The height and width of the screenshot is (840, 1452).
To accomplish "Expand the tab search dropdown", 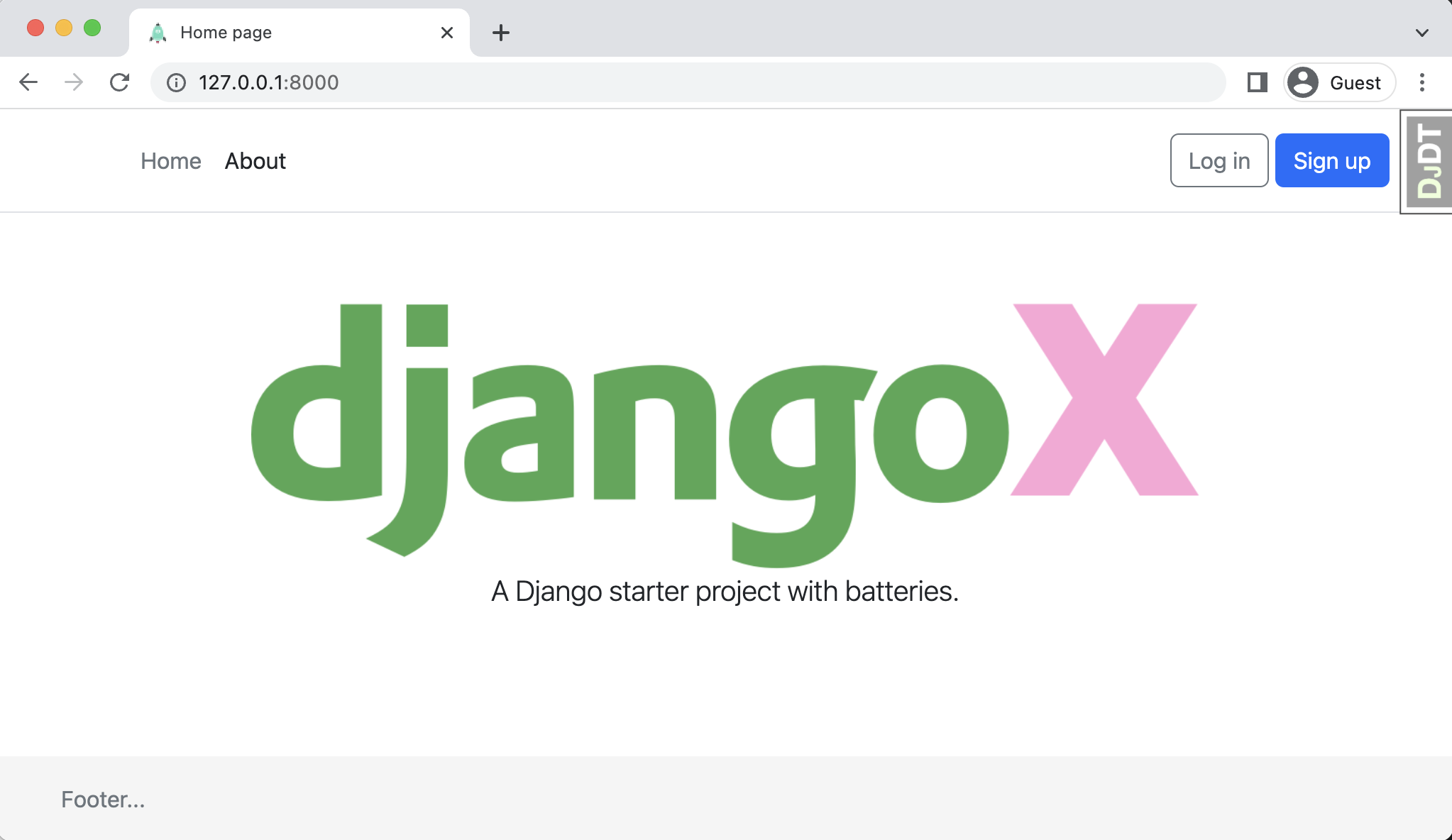I will tap(1421, 33).
